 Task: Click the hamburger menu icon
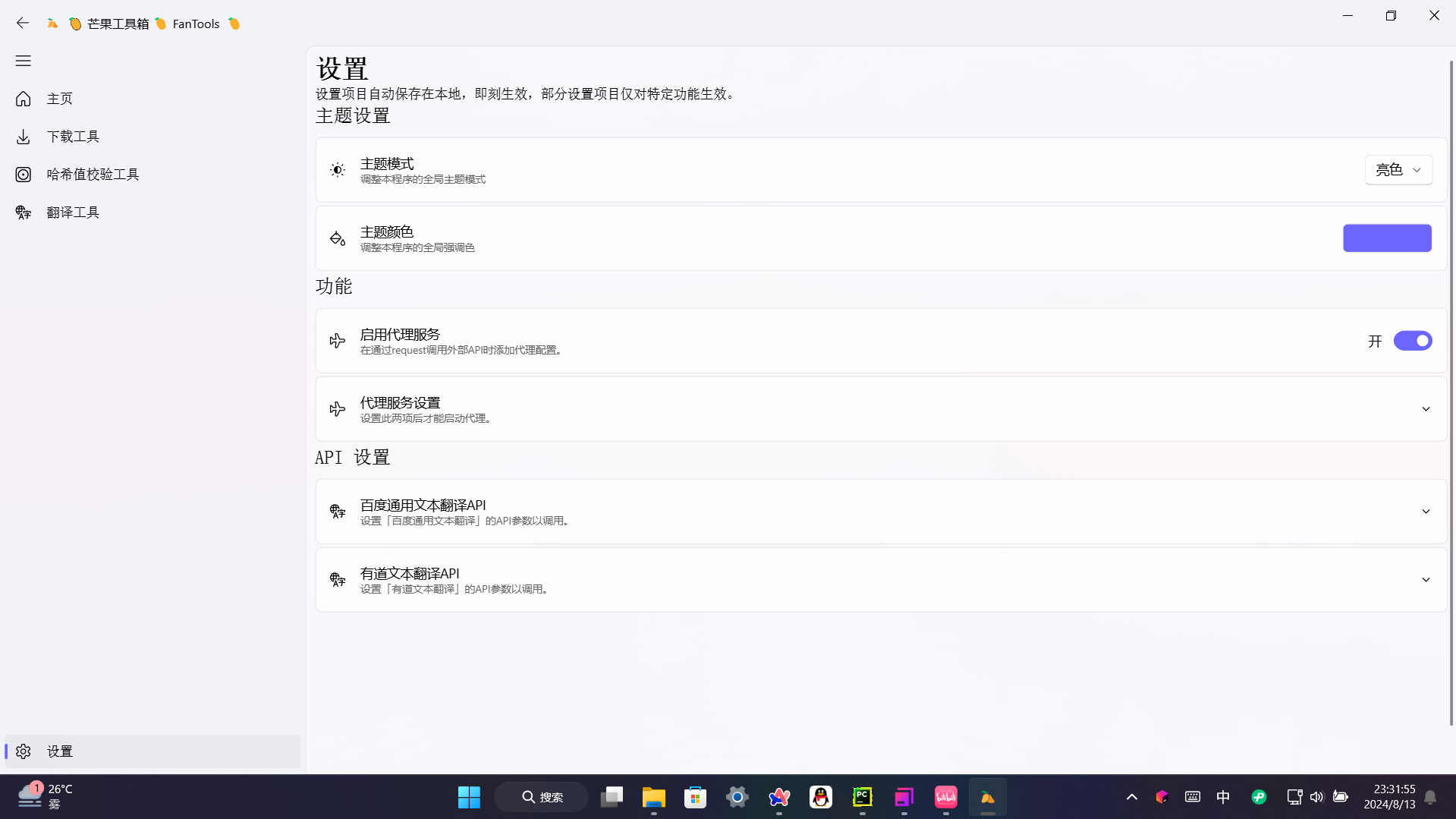pos(23,61)
